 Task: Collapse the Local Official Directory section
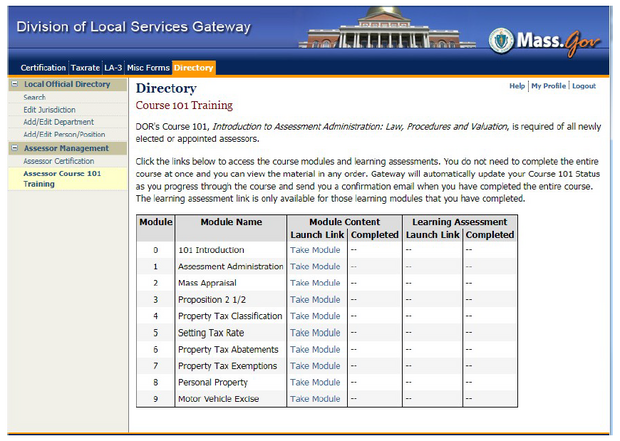click(x=15, y=84)
